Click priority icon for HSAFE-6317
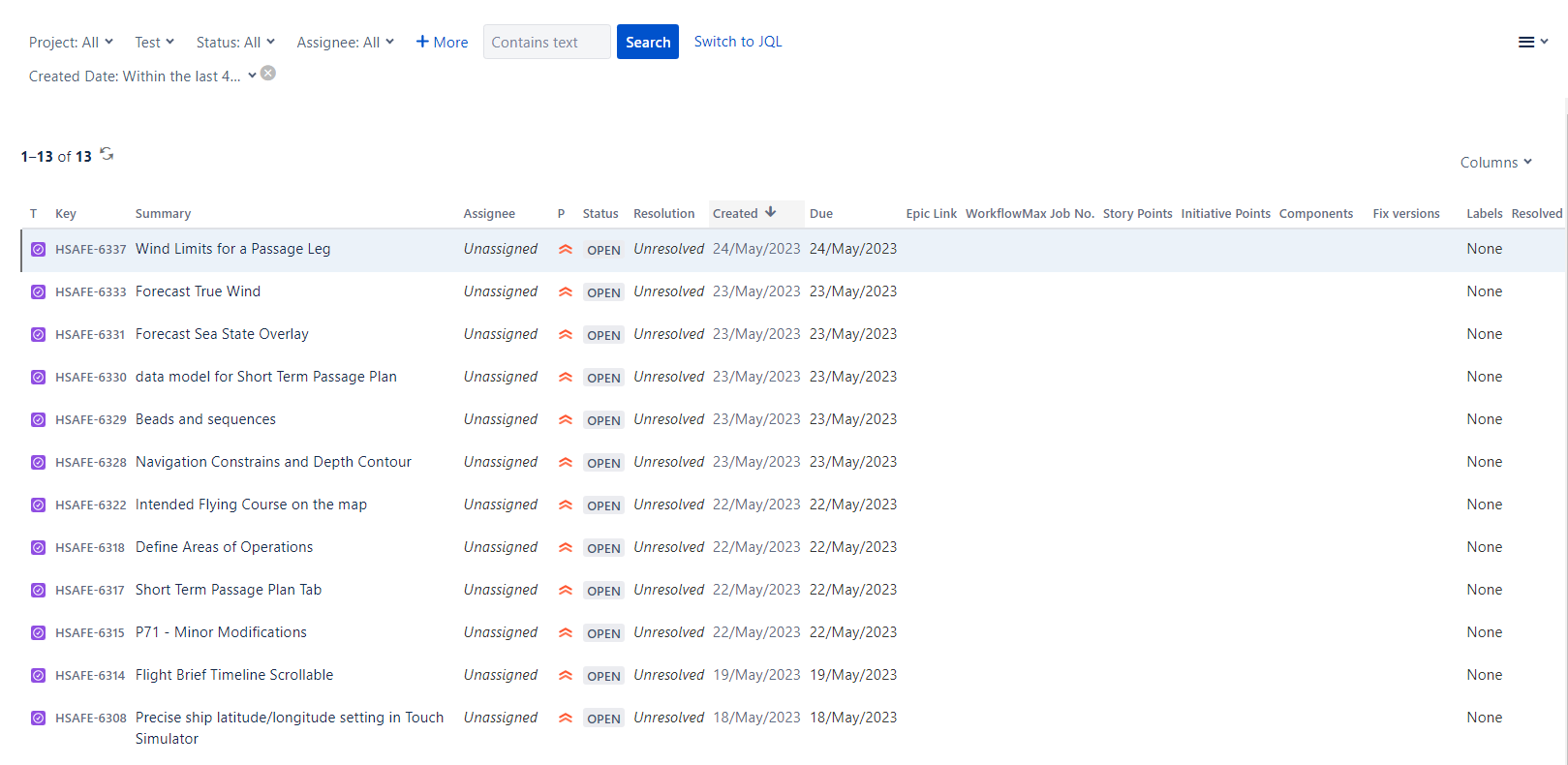The image size is (1568, 765). [566, 590]
